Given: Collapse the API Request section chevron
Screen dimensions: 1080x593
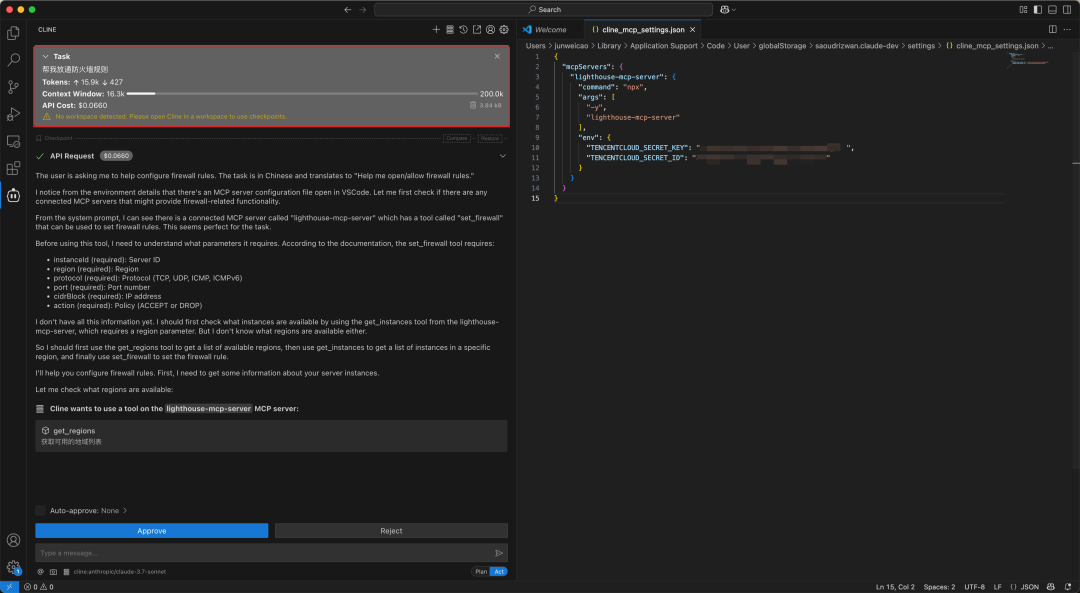Looking at the screenshot, I should [x=503, y=156].
